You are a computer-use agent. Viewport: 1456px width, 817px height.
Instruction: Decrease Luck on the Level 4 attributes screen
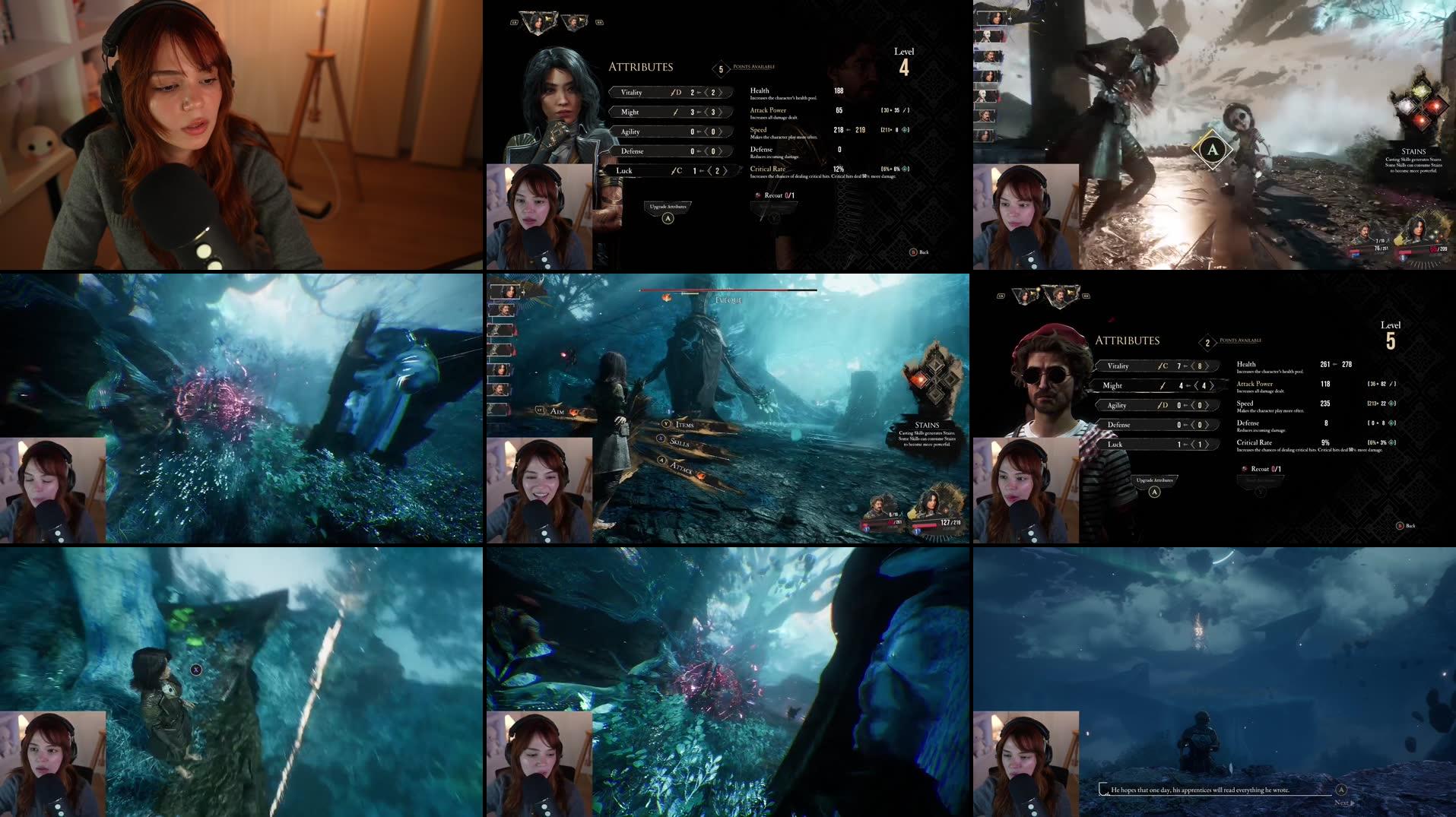(709, 171)
